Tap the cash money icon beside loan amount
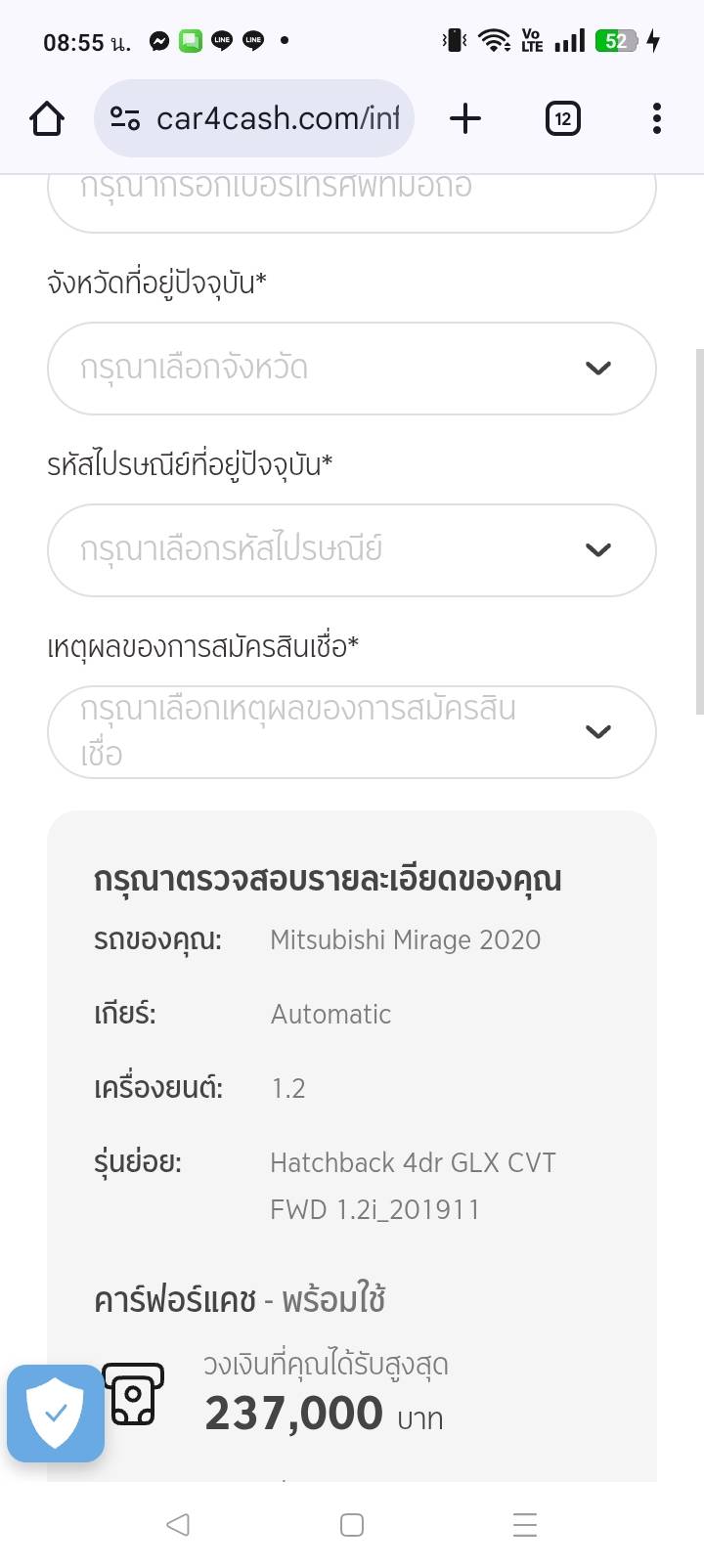This screenshot has width=704, height=1568. coord(133,1394)
